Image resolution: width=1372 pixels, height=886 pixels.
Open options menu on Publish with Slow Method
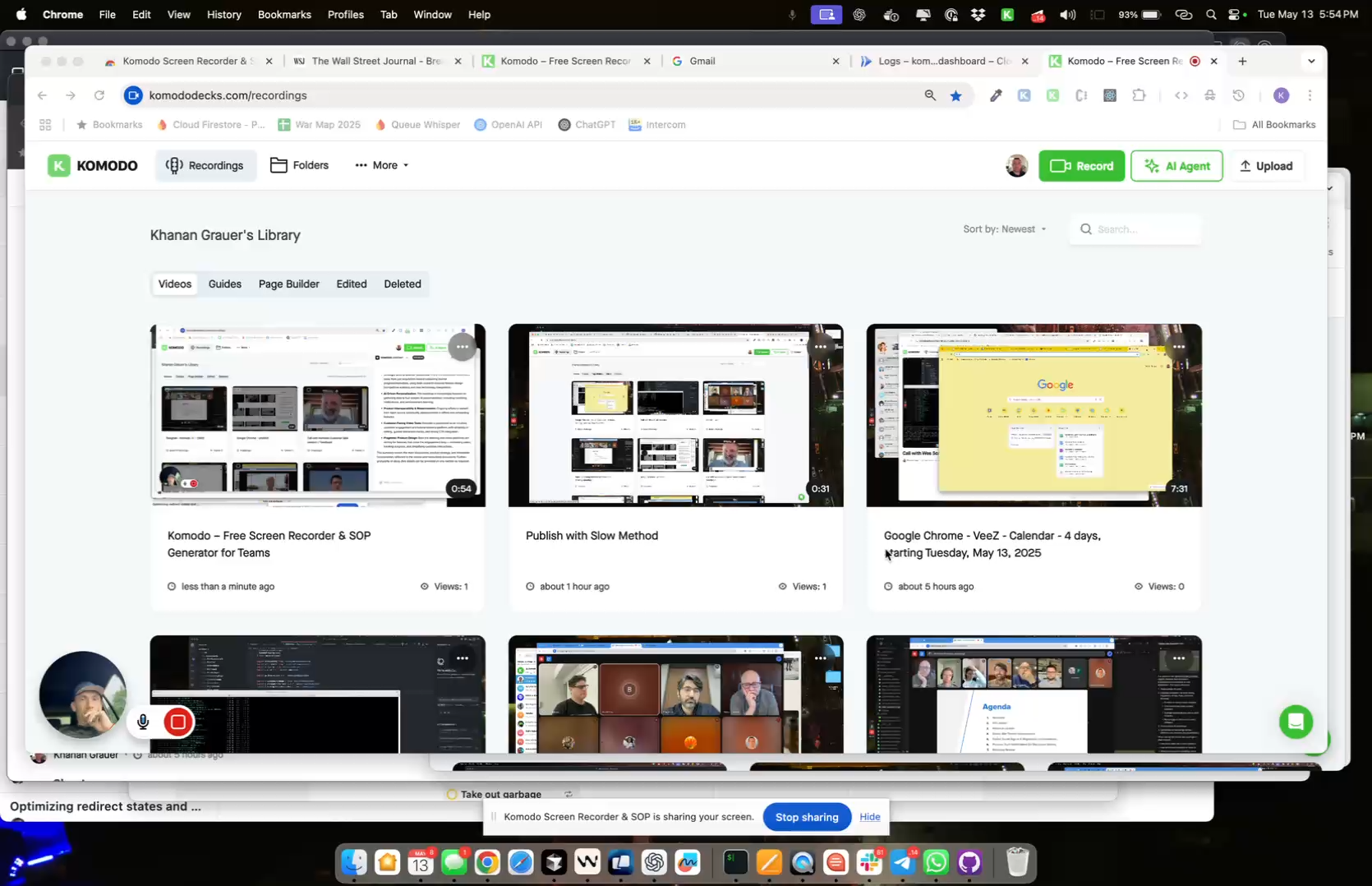tap(820, 347)
